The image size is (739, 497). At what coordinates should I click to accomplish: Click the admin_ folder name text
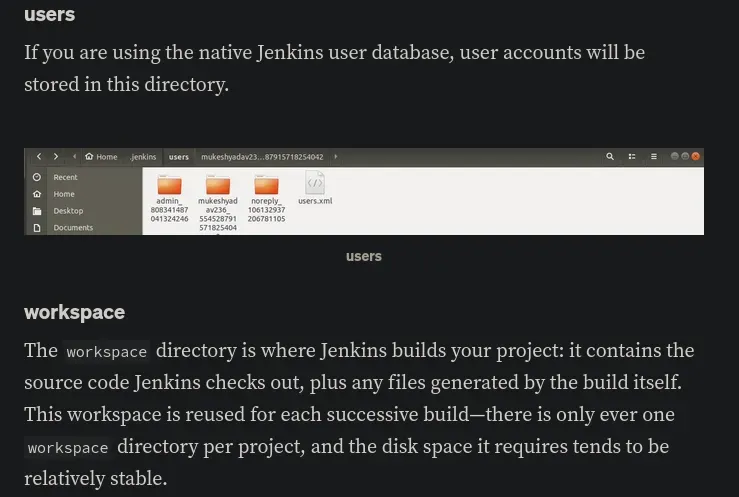[169, 210]
